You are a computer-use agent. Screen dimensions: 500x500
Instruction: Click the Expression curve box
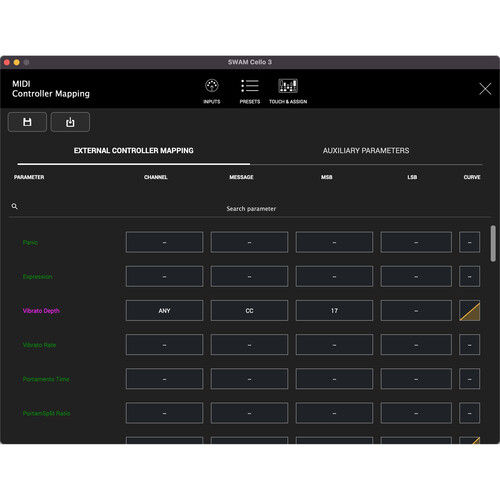pos(470,276)
